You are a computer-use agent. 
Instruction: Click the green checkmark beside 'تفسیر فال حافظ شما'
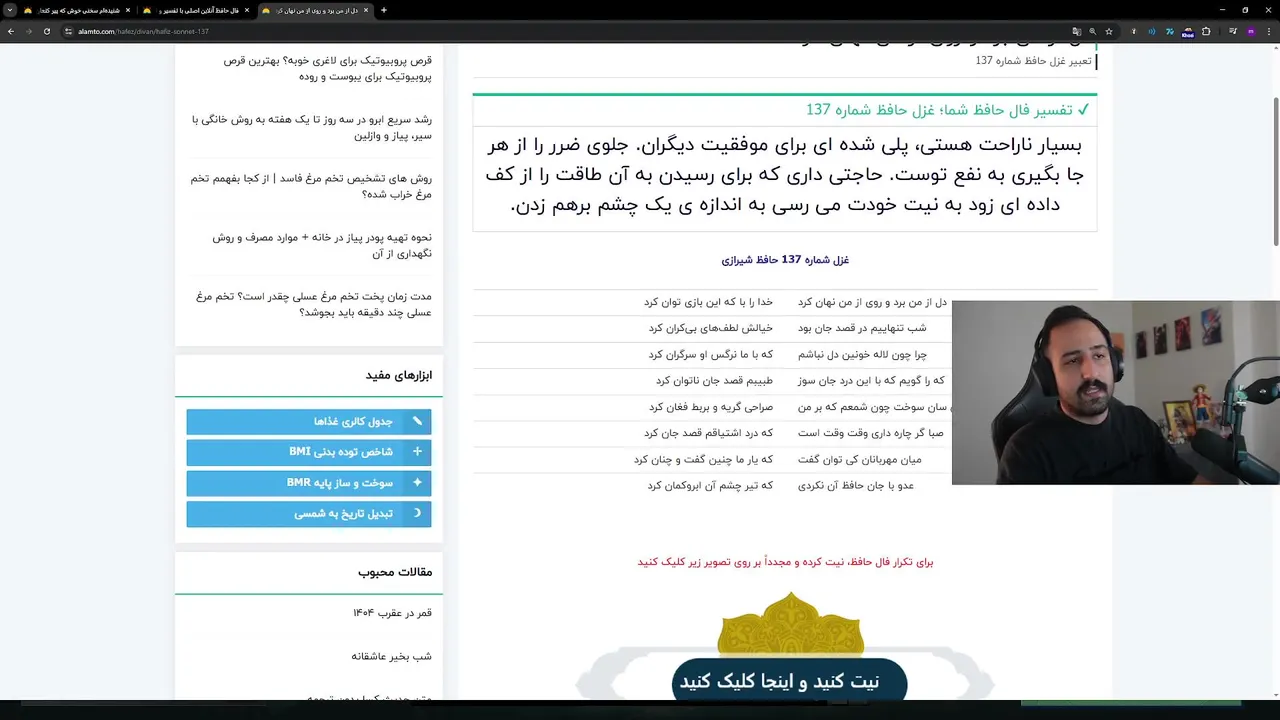point(1083,110)
